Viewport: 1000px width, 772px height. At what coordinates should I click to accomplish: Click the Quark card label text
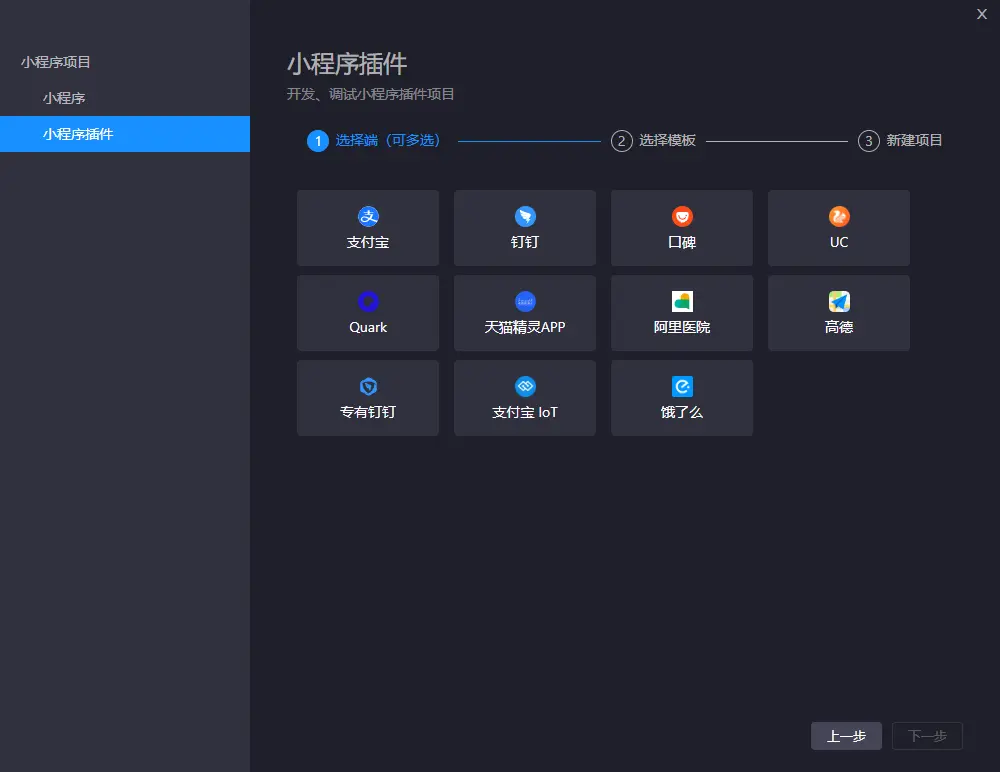pos(368,327)
